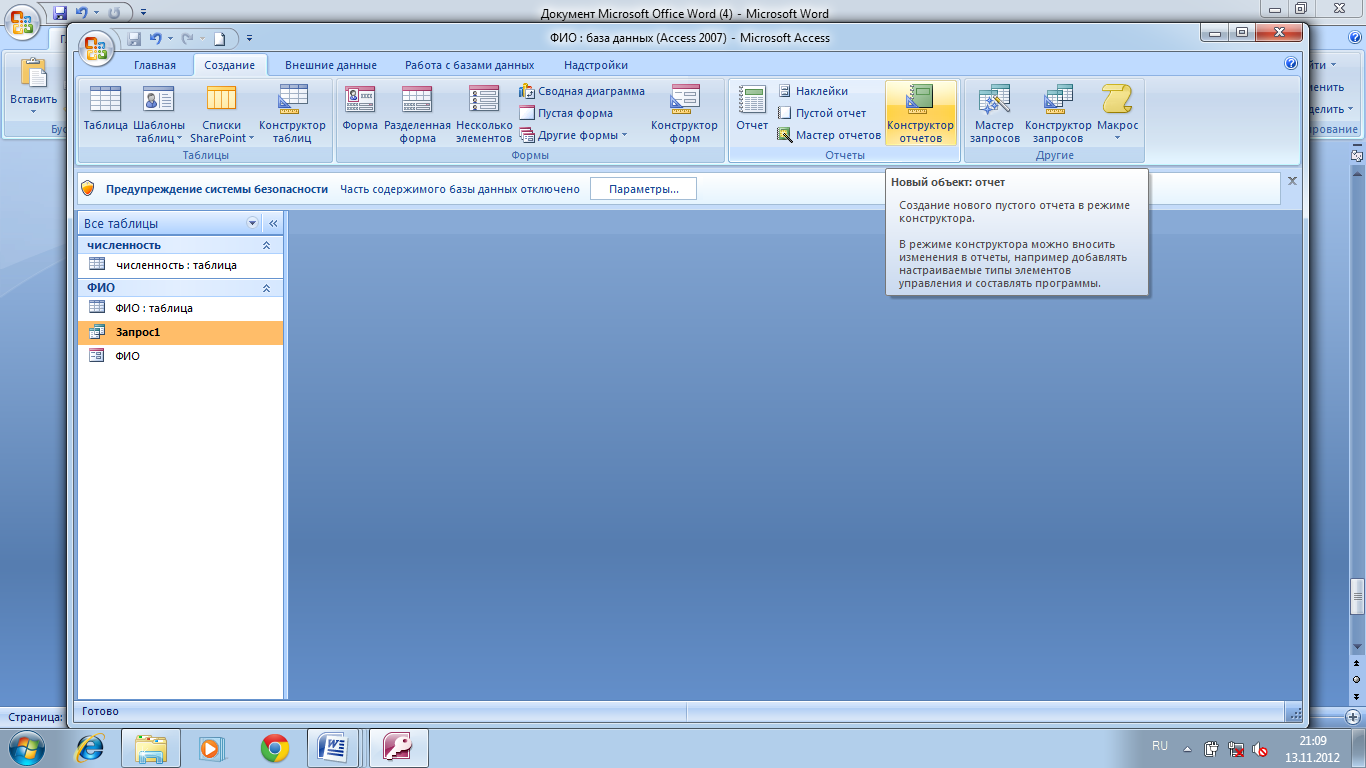Open the Все таблицы navigation dropdown
1366x768 pixels.
252,223
